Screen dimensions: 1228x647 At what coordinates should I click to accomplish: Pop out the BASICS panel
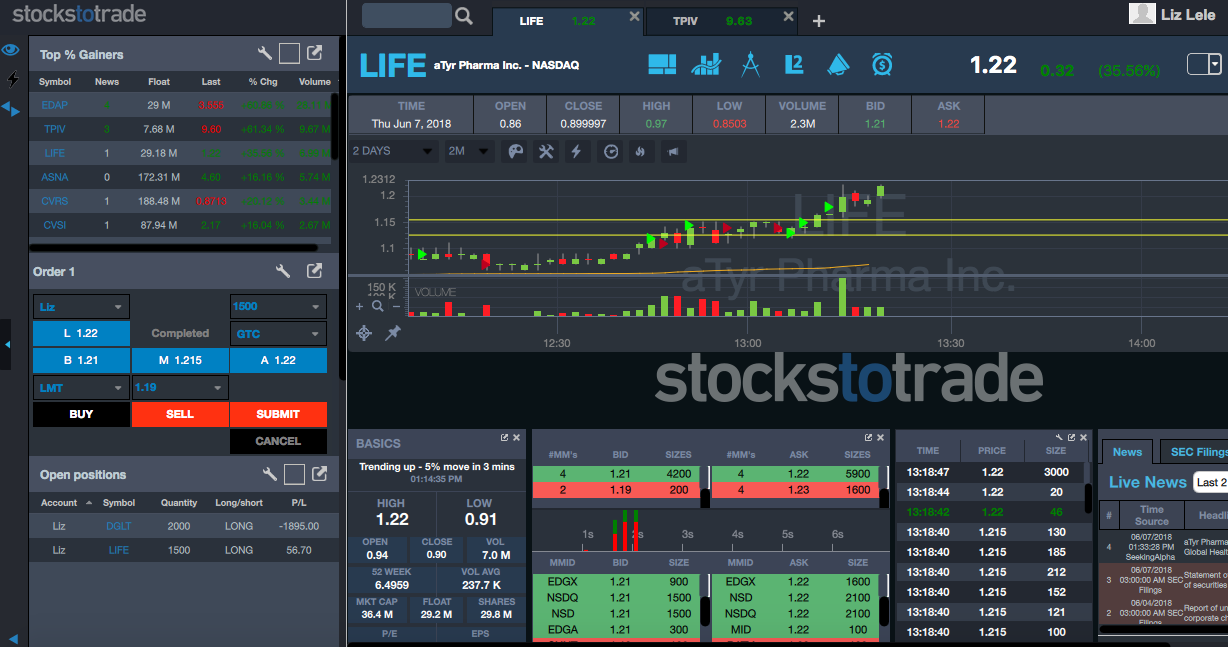pyautogui.click(x=505, y=438)
